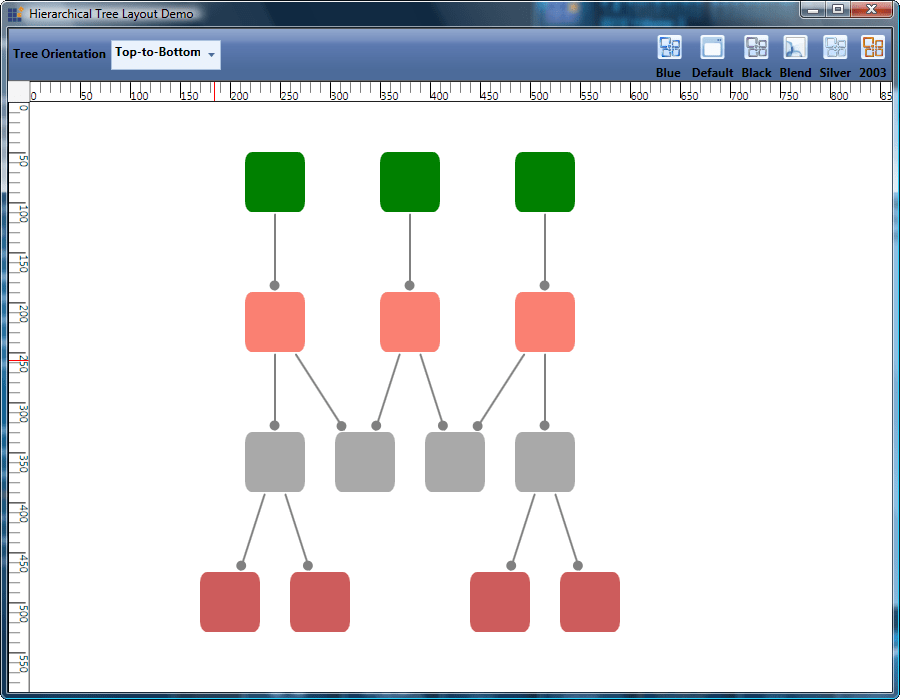Expand the Top-to-Bottom combo box arrow

(209, 55)
